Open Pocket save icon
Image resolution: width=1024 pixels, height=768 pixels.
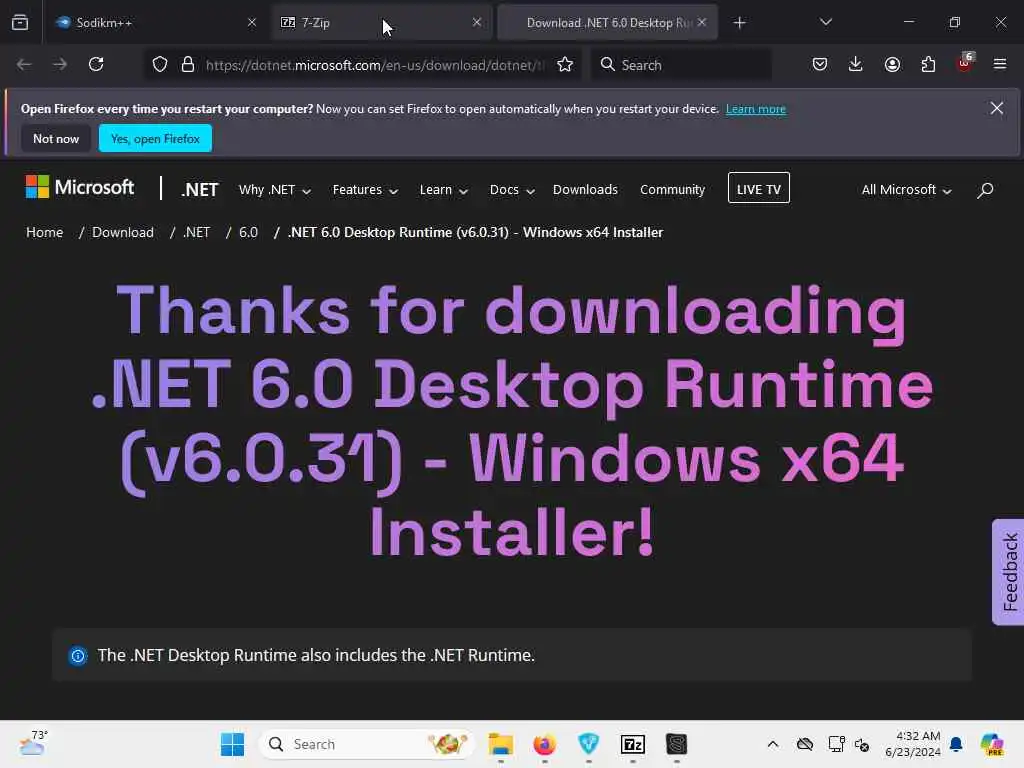pyautogui.click(x=820, y=65)
